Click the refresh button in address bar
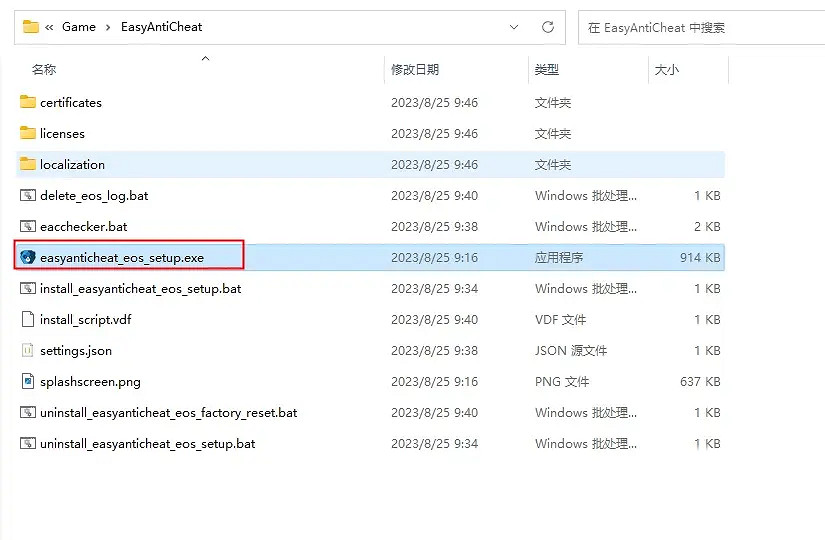Image resolution: width=825 pixels, height=540 pixels. click(x=547, y=27)
